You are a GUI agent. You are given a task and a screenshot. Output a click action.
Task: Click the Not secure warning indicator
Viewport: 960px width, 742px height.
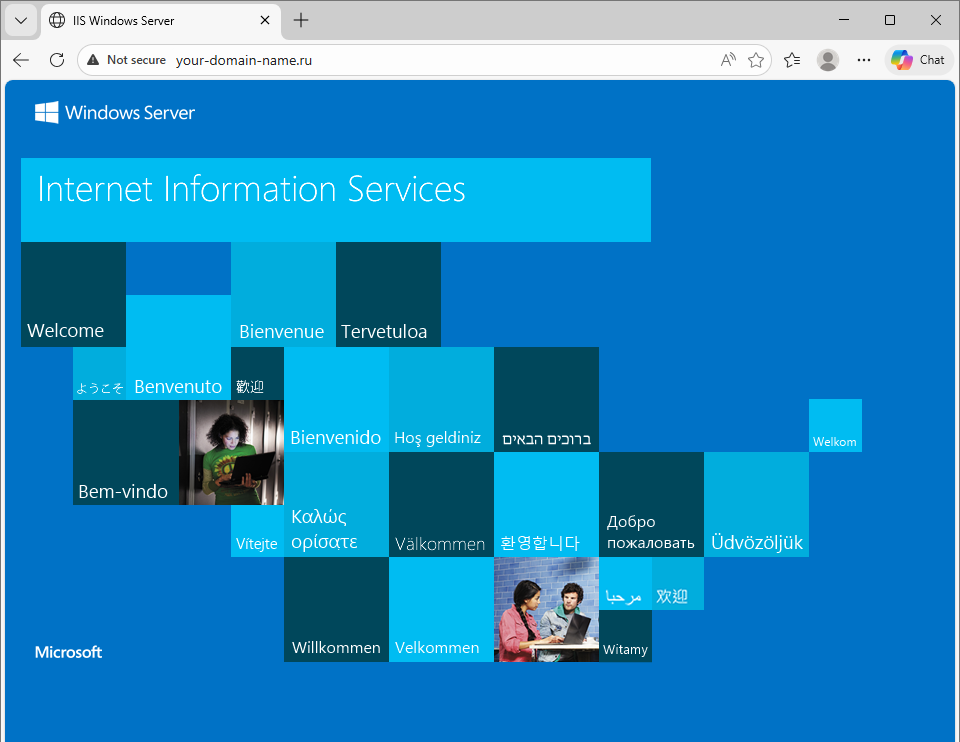(x=126, y=60)
